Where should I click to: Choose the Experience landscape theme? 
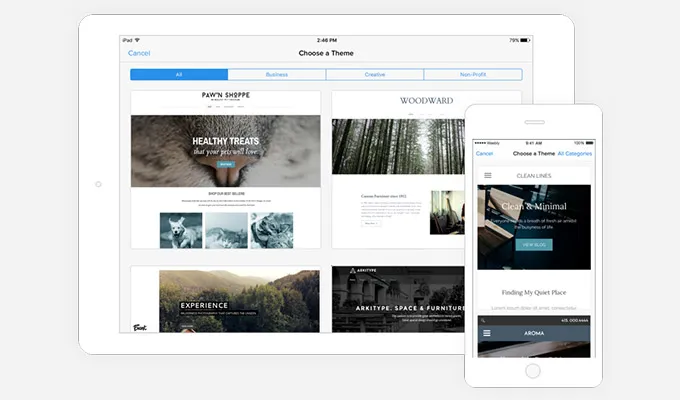coord(225,299)
